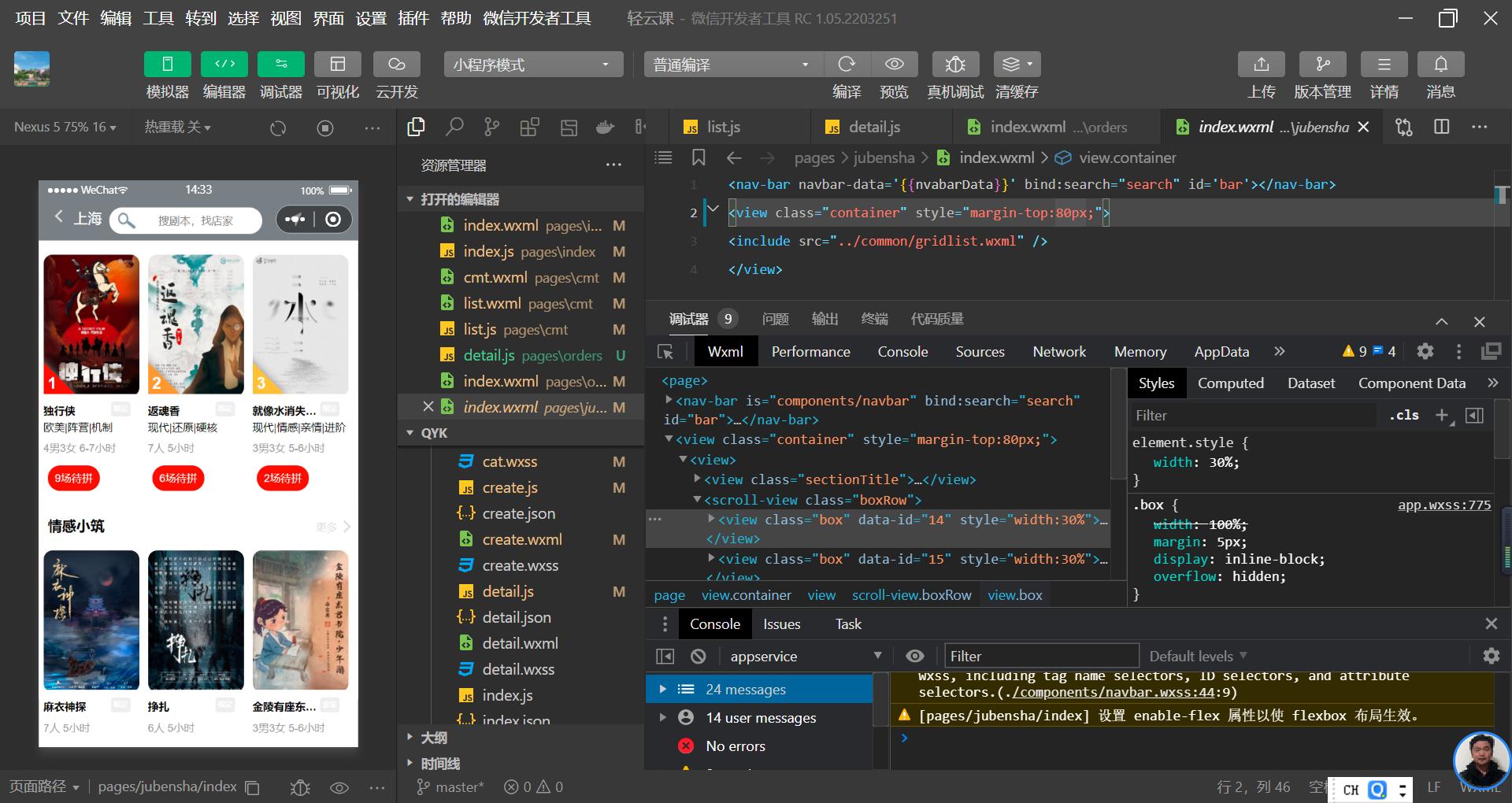Viewport: 1512px width, 803px height.
Task: Click the .cls button in Styles panel
Action: click(x=1404, y=415)
